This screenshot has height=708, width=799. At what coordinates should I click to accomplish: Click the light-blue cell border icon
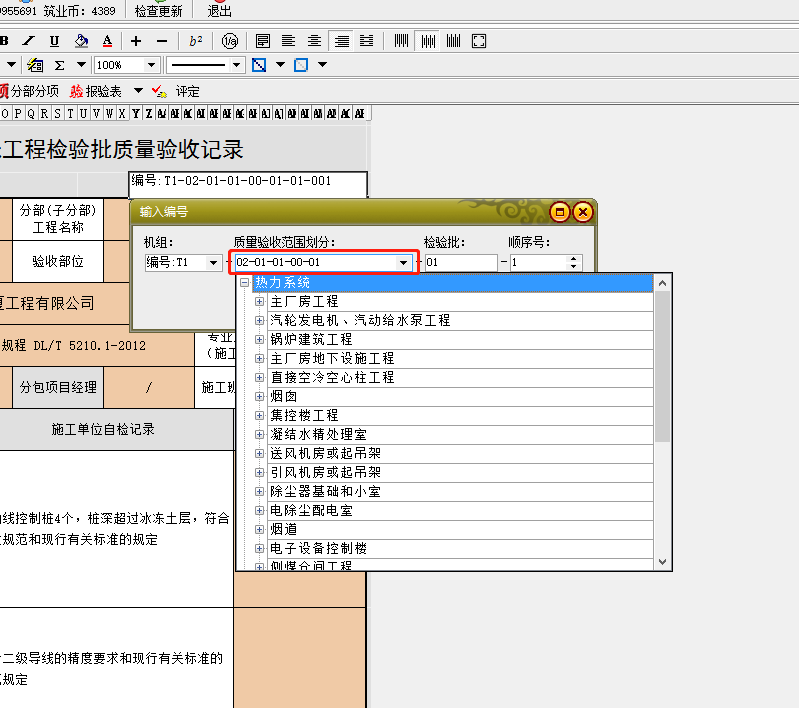point(301,65)
